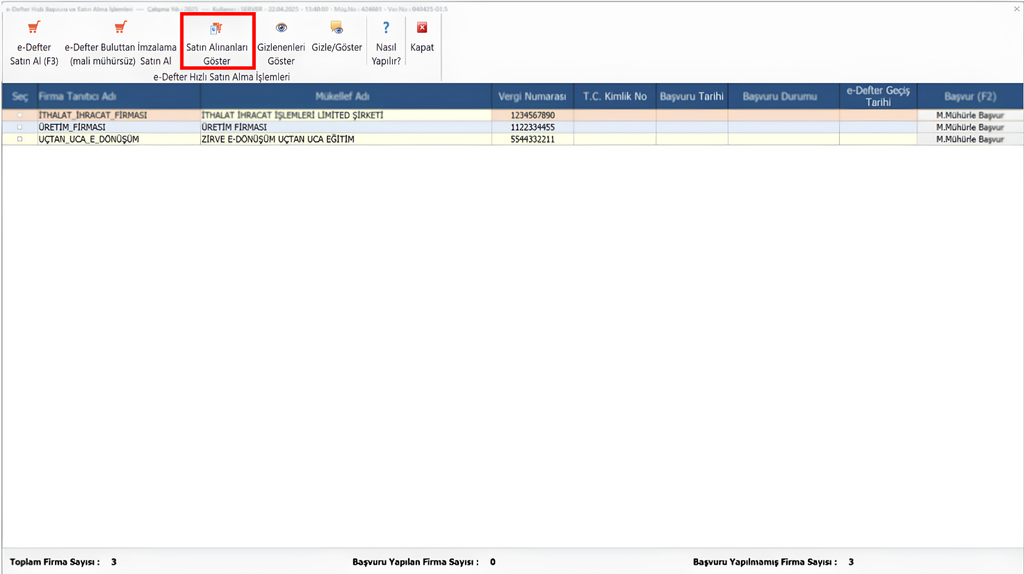Screen dimensions: 1024x574
Task: Select the UÇTAN_UCA_E_DÖNÜŞÜM cell
Action: pyautogui.click(x=119, y=139)
